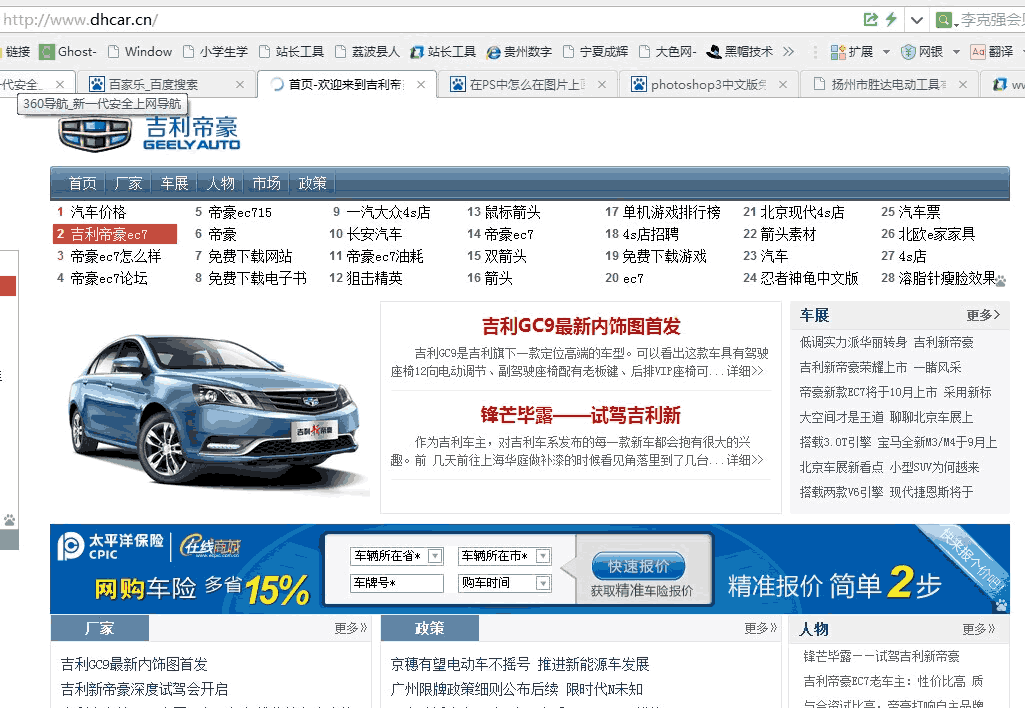Show hidden bookmarks via the overflow arrows
This screenshot has width=1025, height=708.
pos(789,52)
